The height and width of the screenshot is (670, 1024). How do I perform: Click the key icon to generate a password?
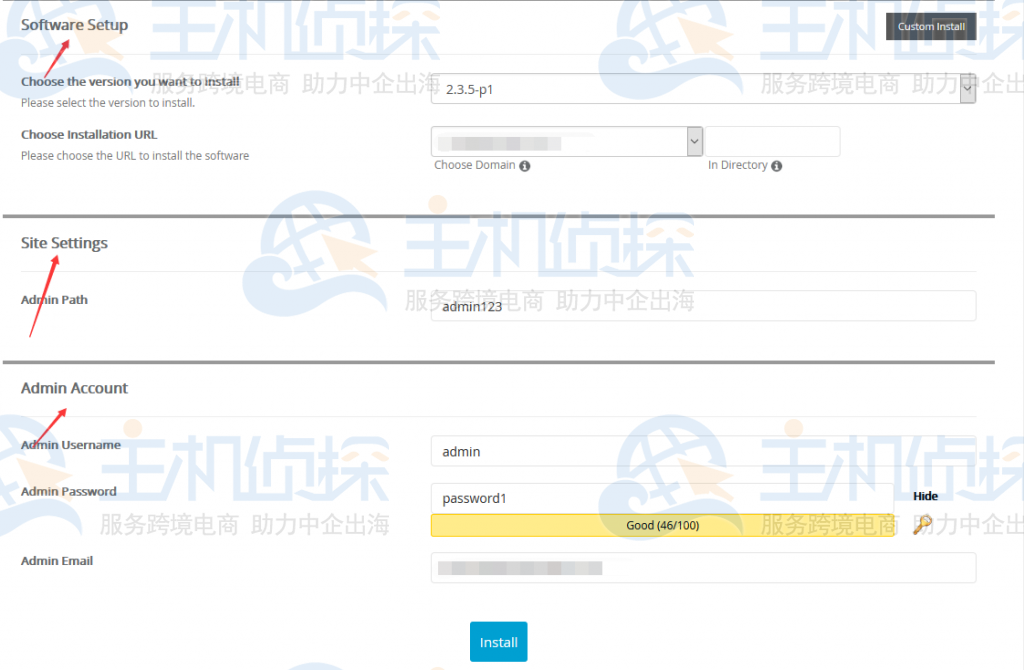pyautogui.click(x=921, y=524)
